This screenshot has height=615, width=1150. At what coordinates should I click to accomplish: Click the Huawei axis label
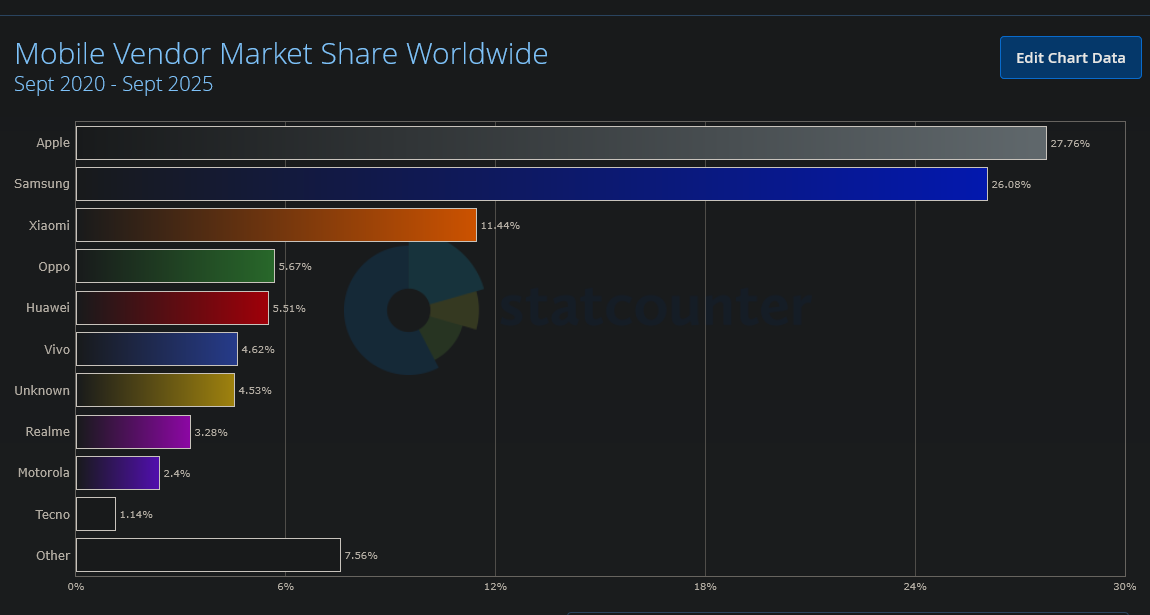point(48,308)
